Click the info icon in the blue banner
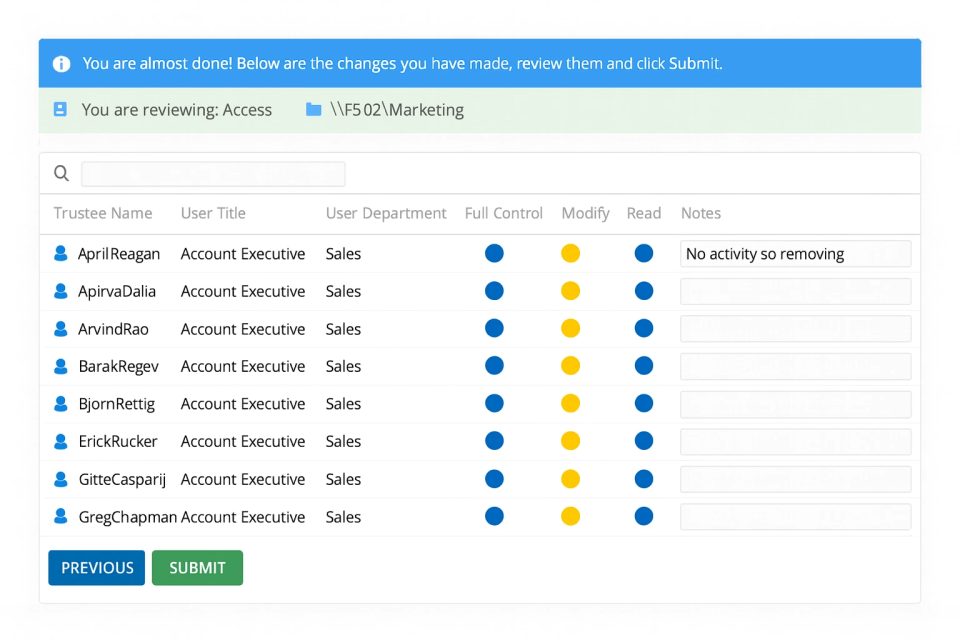Viewport: 960px width, 640px height. [x=61, y=62]
